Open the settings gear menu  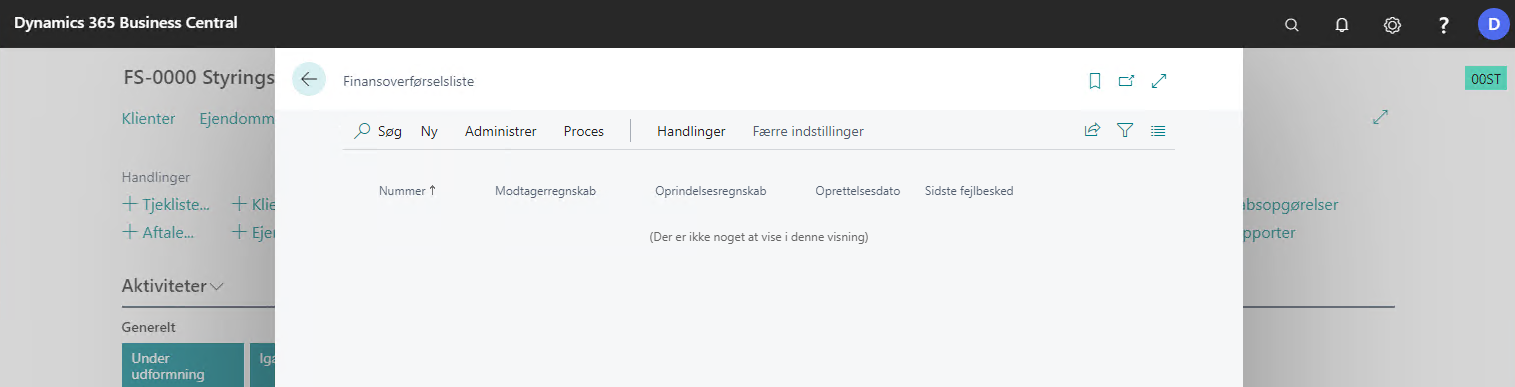[1392, 25]
